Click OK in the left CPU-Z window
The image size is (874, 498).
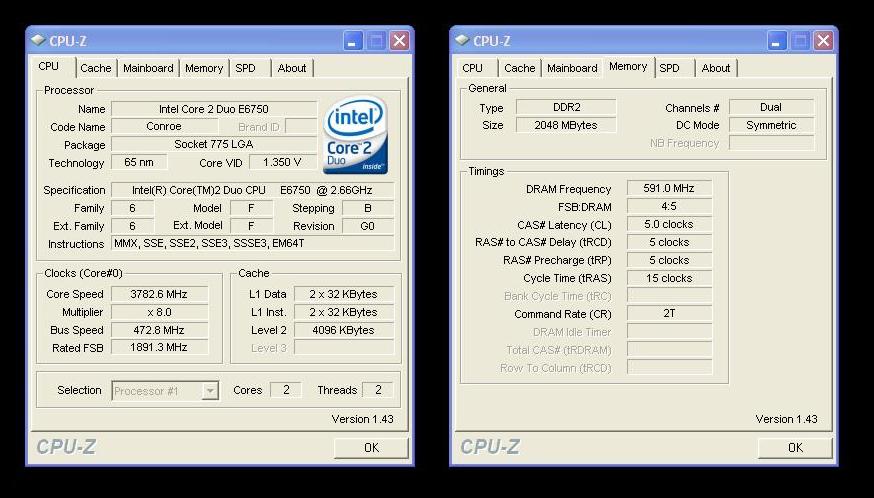pos(371,448)
